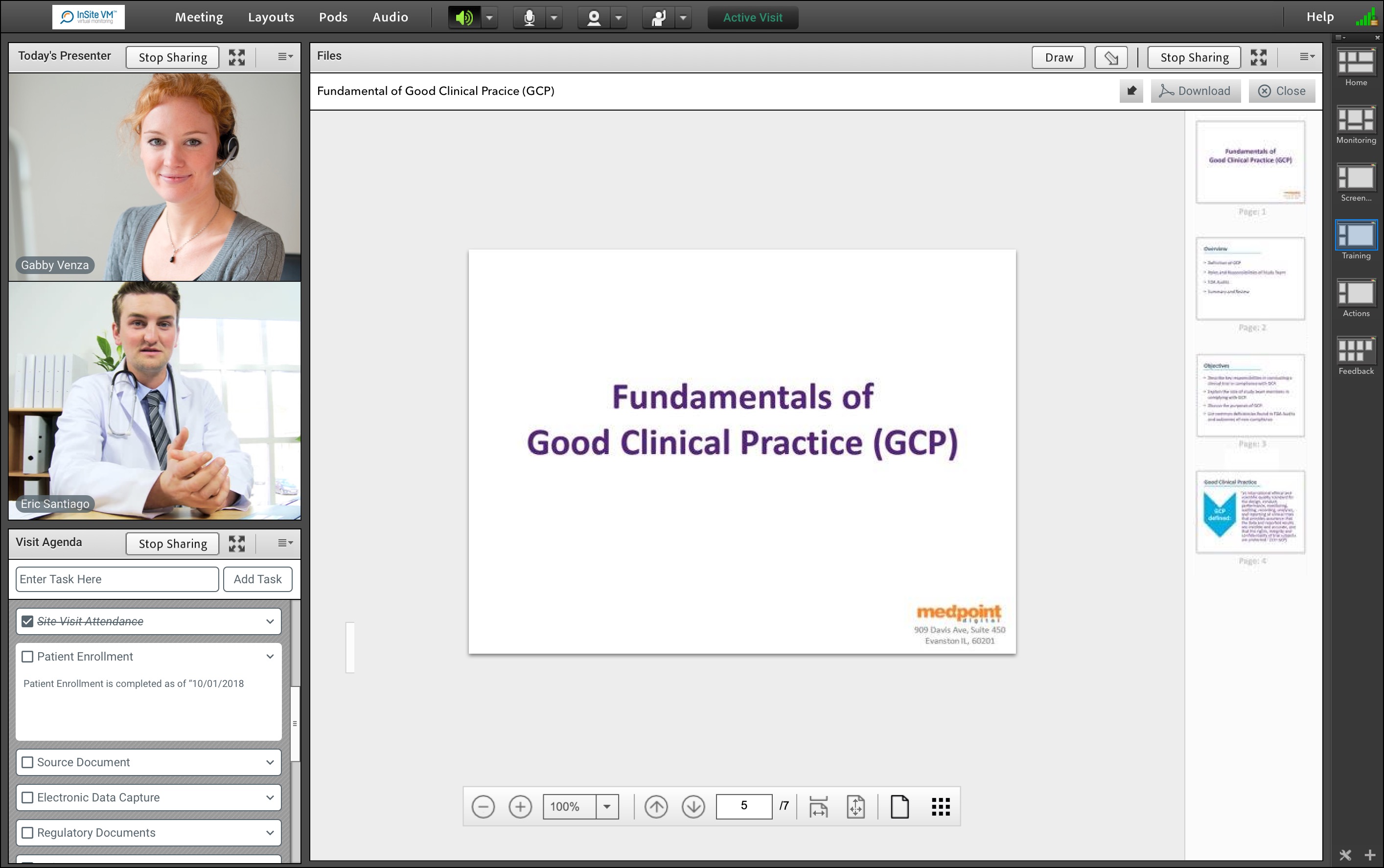Download the GCP document
This screenshot has width=1384, height=868.
(1195, 91)
